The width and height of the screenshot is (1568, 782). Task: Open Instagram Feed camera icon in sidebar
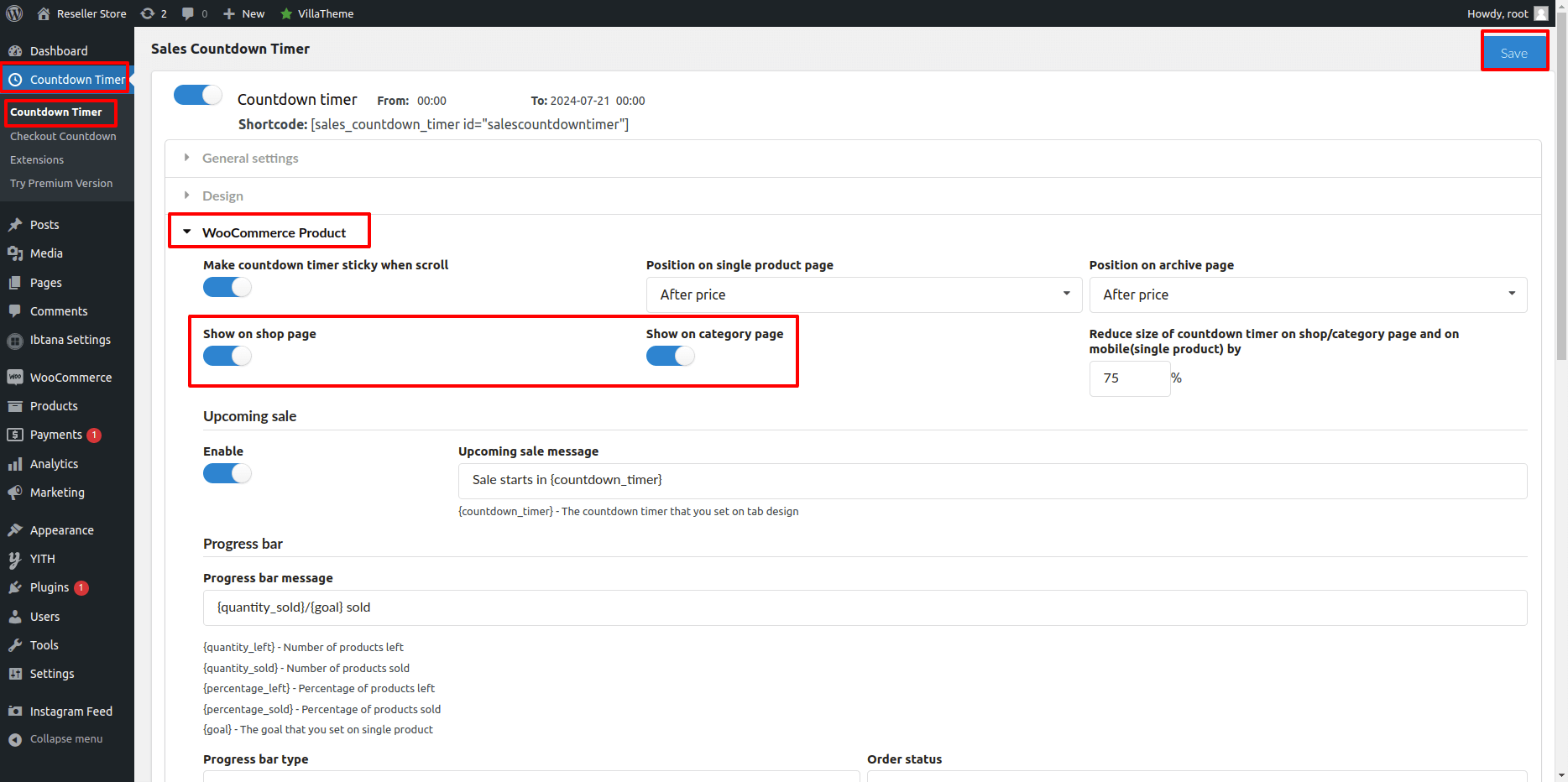(x=15, y=712)
